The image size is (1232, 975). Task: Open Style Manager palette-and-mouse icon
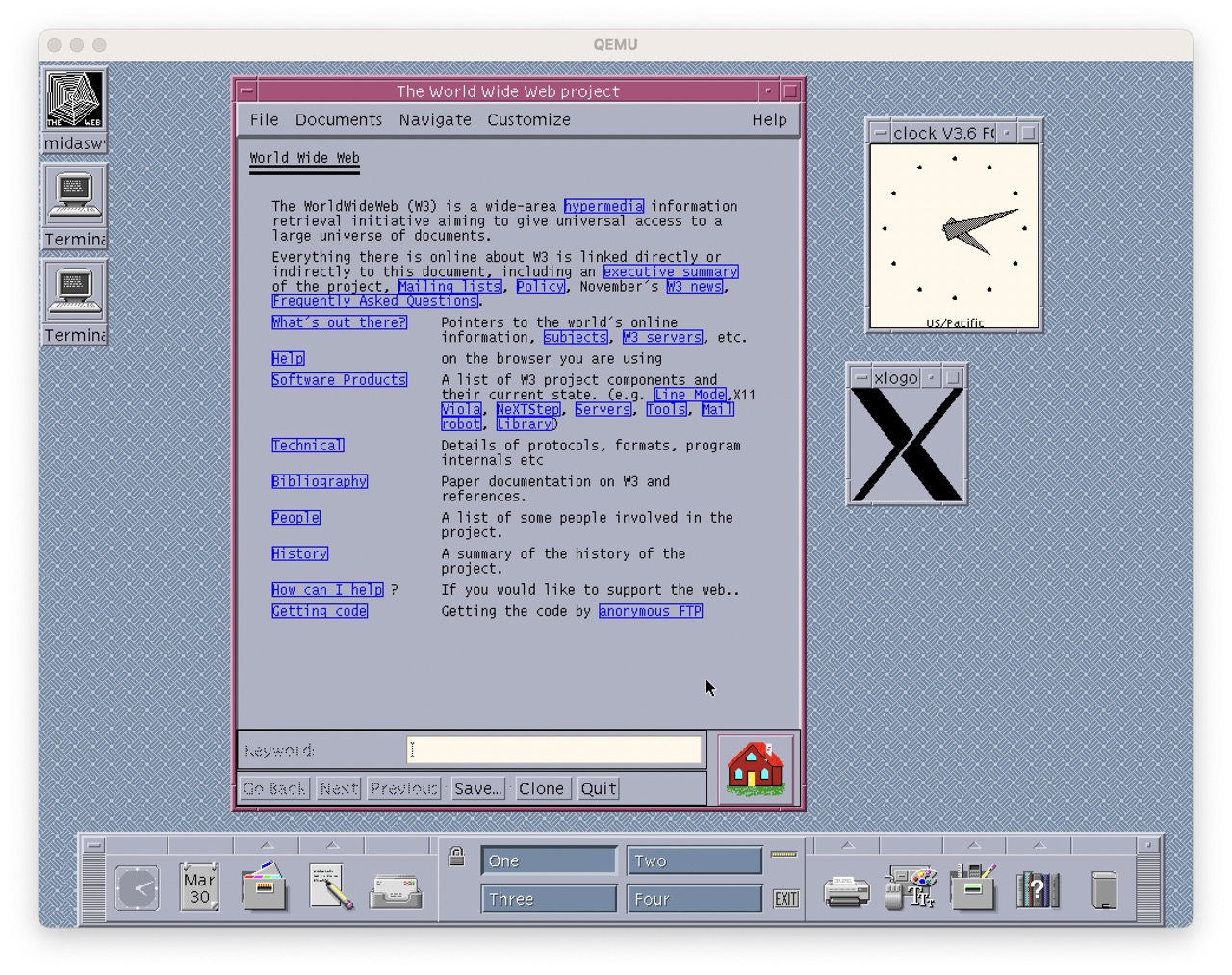[911, 887]
